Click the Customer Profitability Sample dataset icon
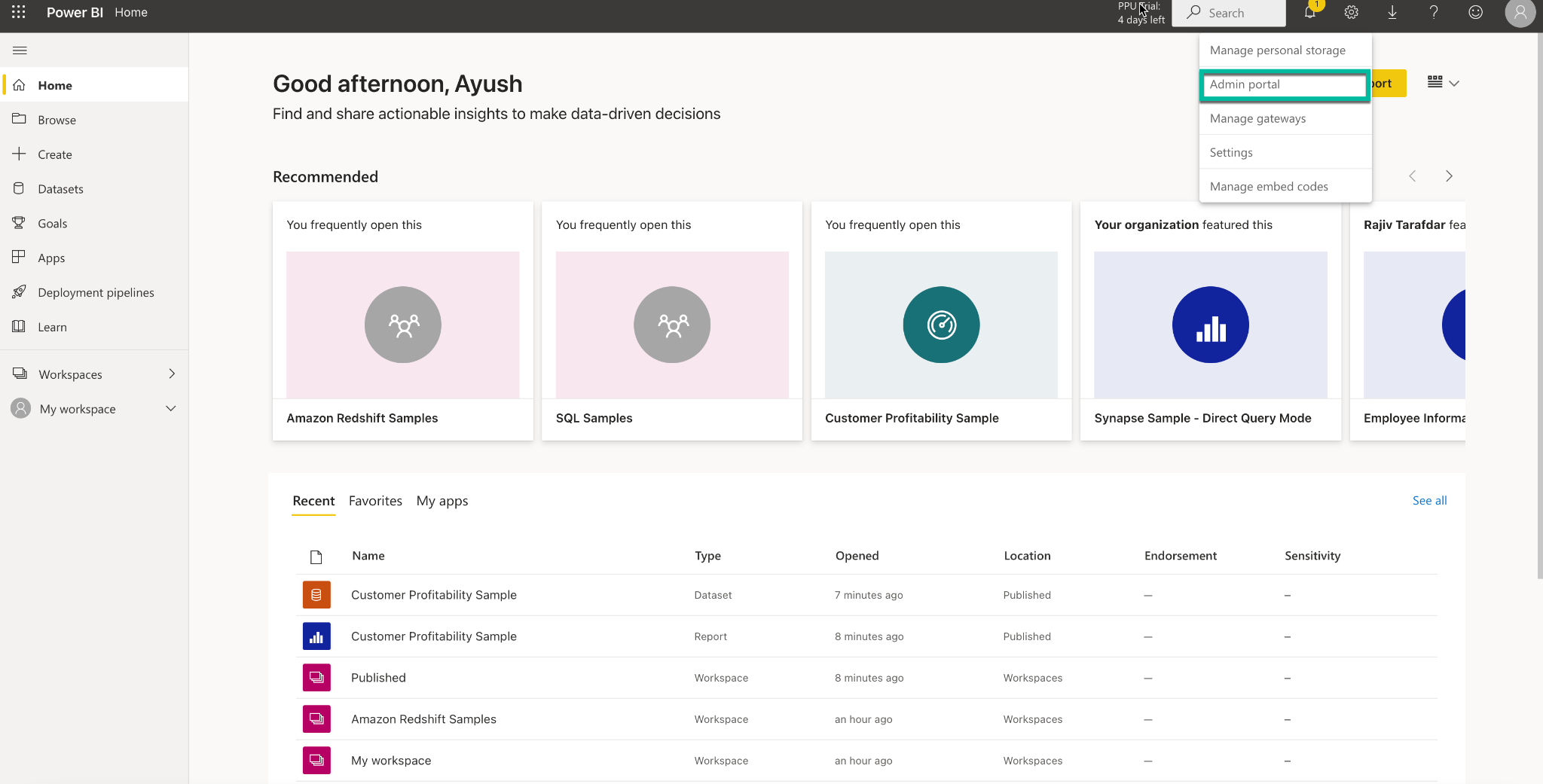The image size is (1543, 784). click(x=316, y=595)
